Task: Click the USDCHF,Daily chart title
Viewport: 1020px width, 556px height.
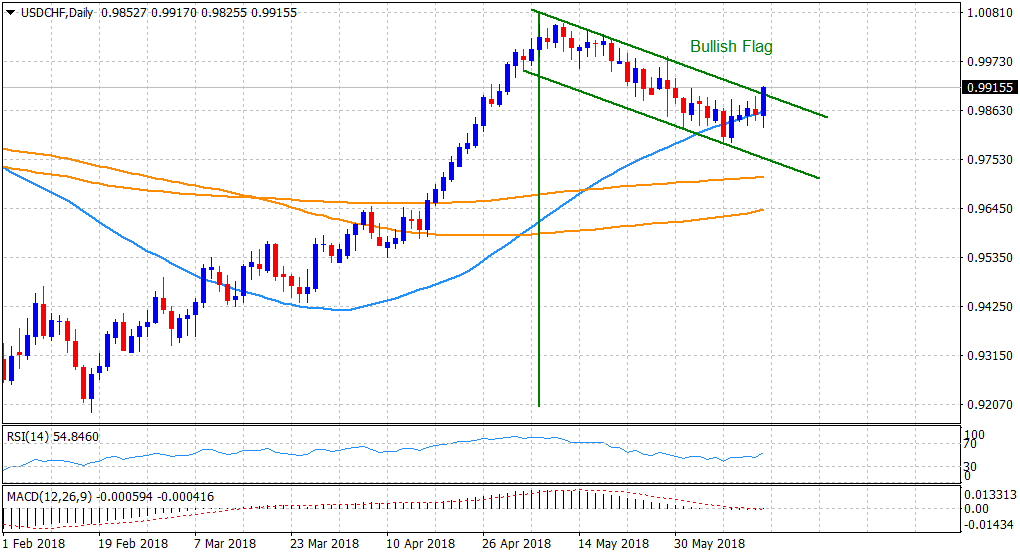Action: [50, 12]
